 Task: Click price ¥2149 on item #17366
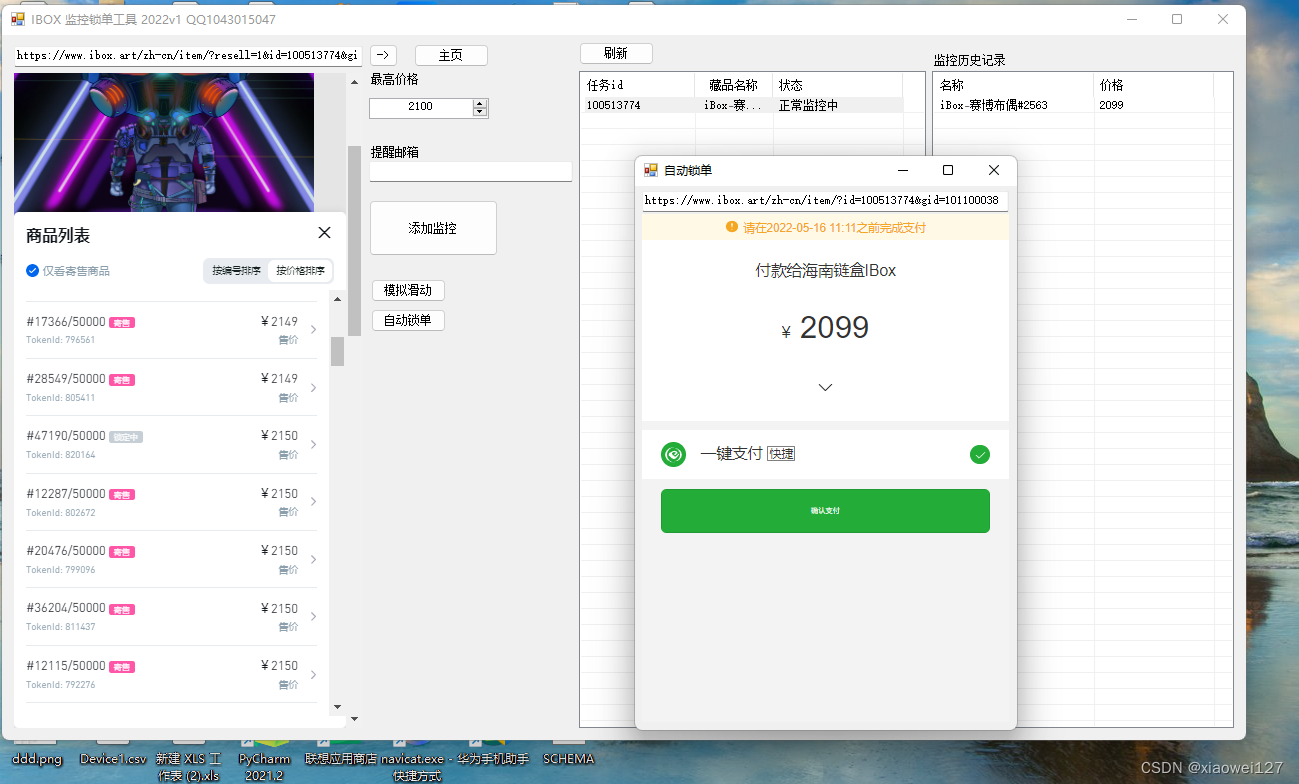coord(279,322)
